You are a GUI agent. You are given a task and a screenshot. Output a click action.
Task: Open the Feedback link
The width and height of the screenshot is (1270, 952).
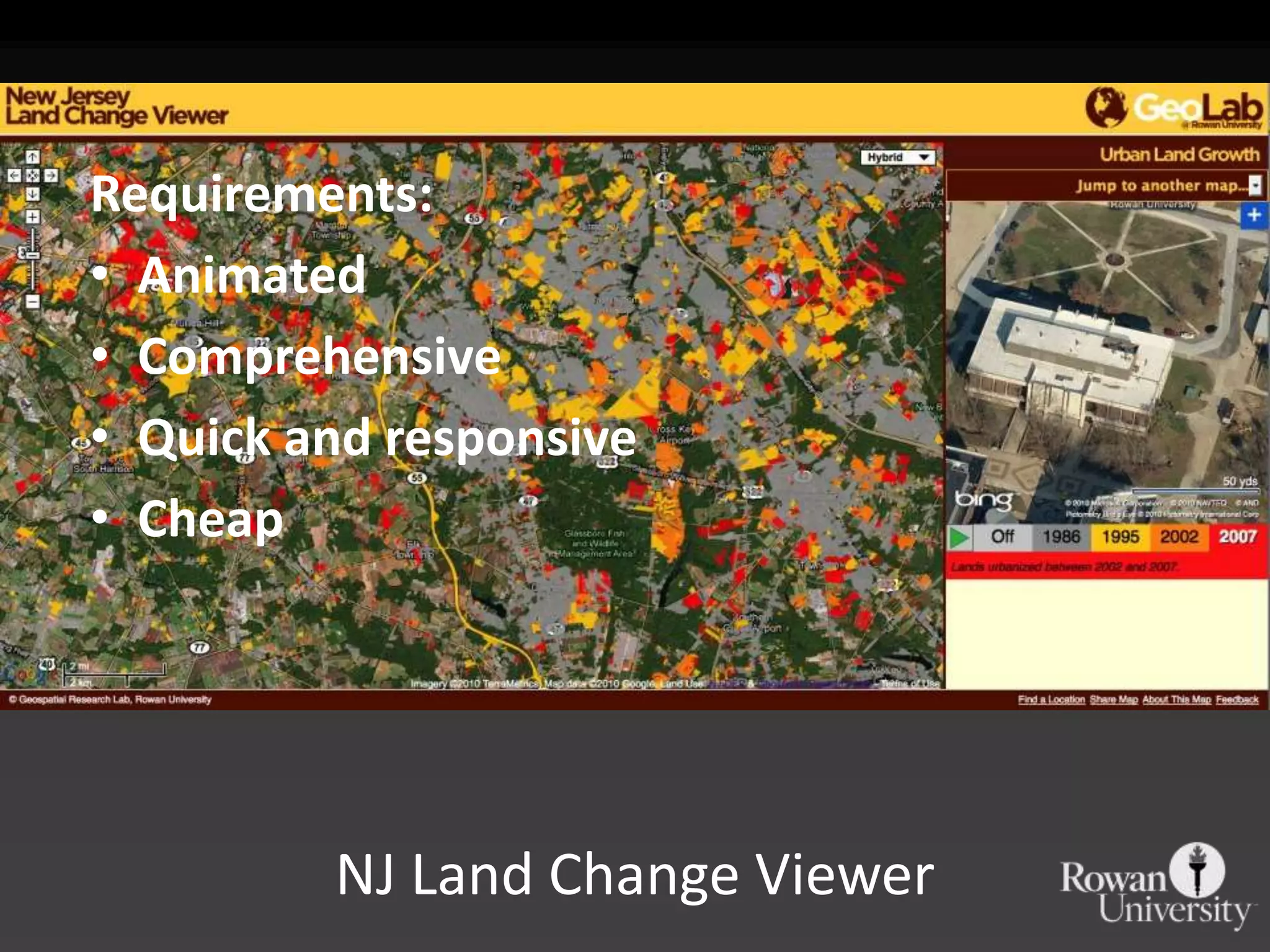1237,699
